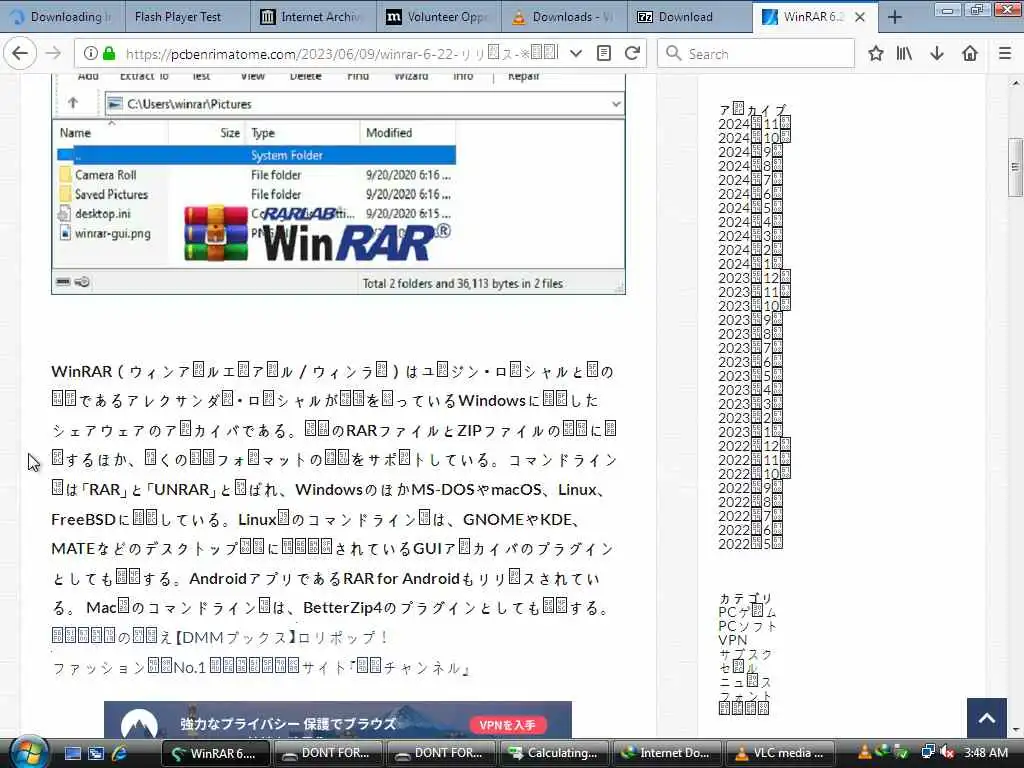Open 2024 month 10 archive link
1024x768 pixels.
[x=754, y=138]
